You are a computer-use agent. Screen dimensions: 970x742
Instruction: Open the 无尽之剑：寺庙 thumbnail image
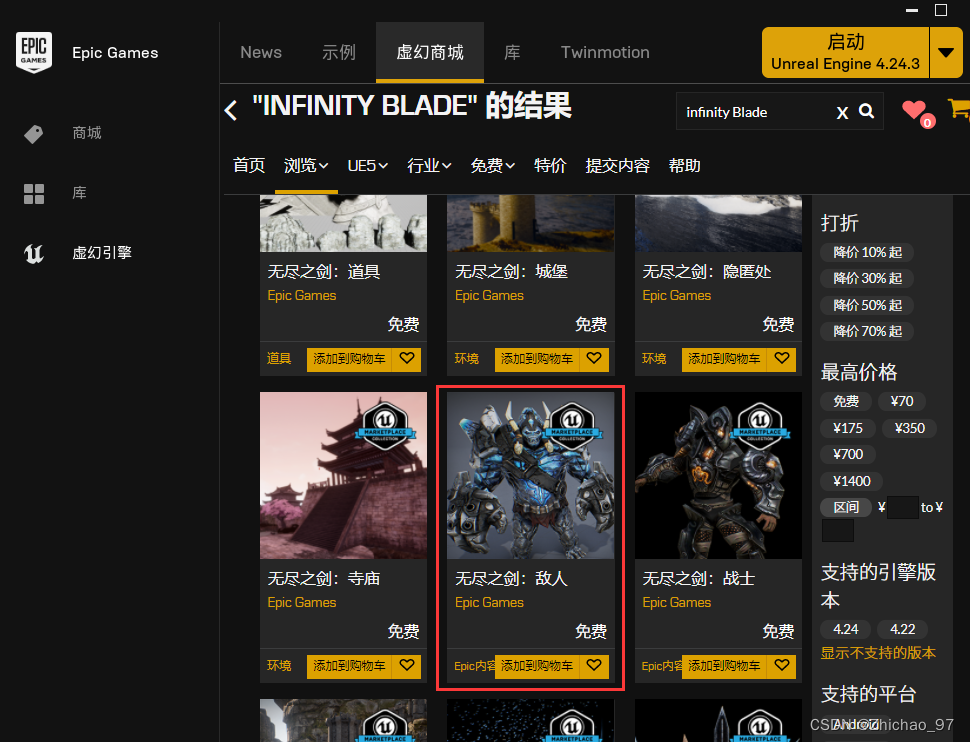[x=343, y=475]
